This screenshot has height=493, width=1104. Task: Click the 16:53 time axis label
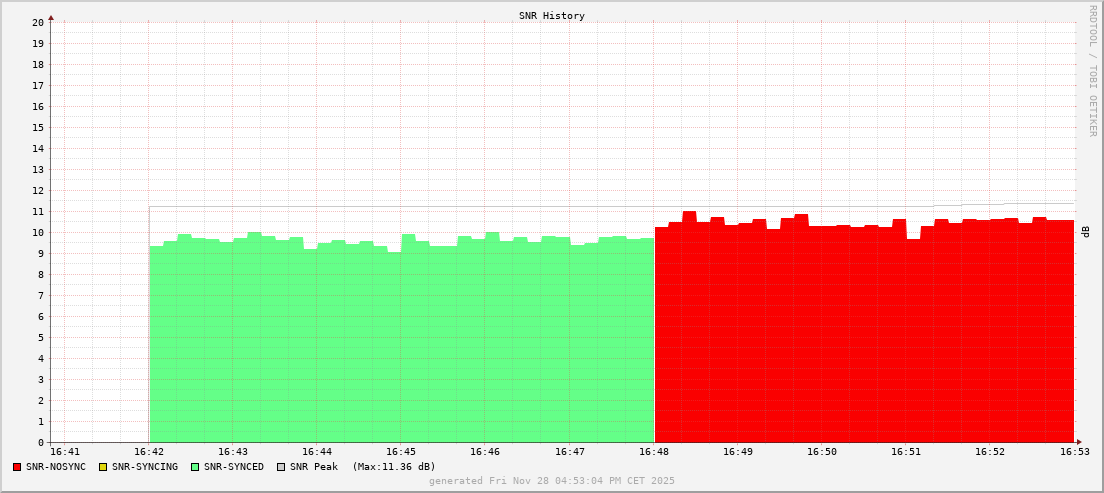[x=1074, y=452]
